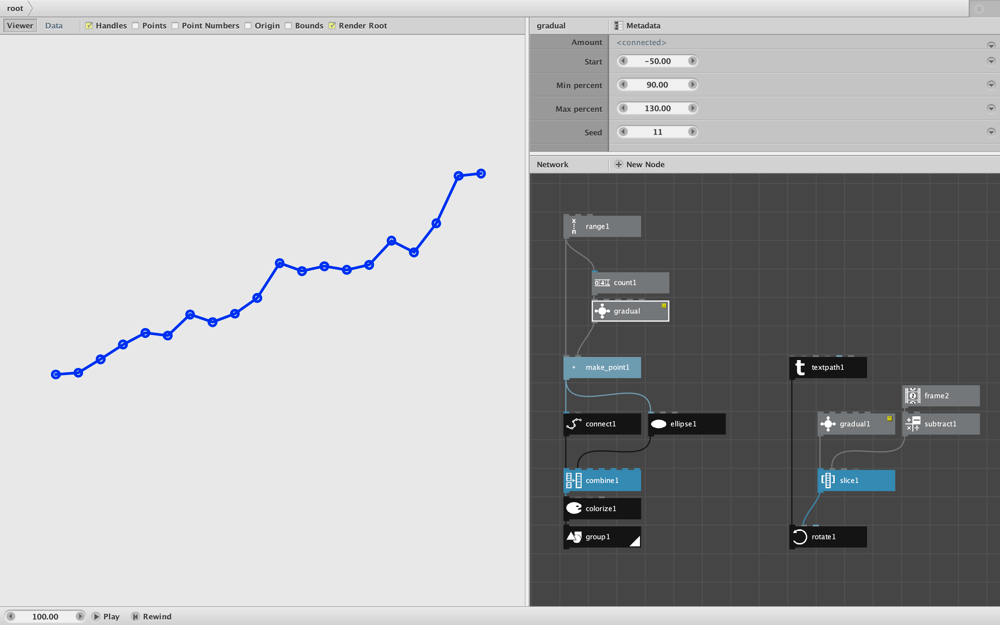
Task: Click the ellipse1 node icon
Action: click(x=659, y=424)
